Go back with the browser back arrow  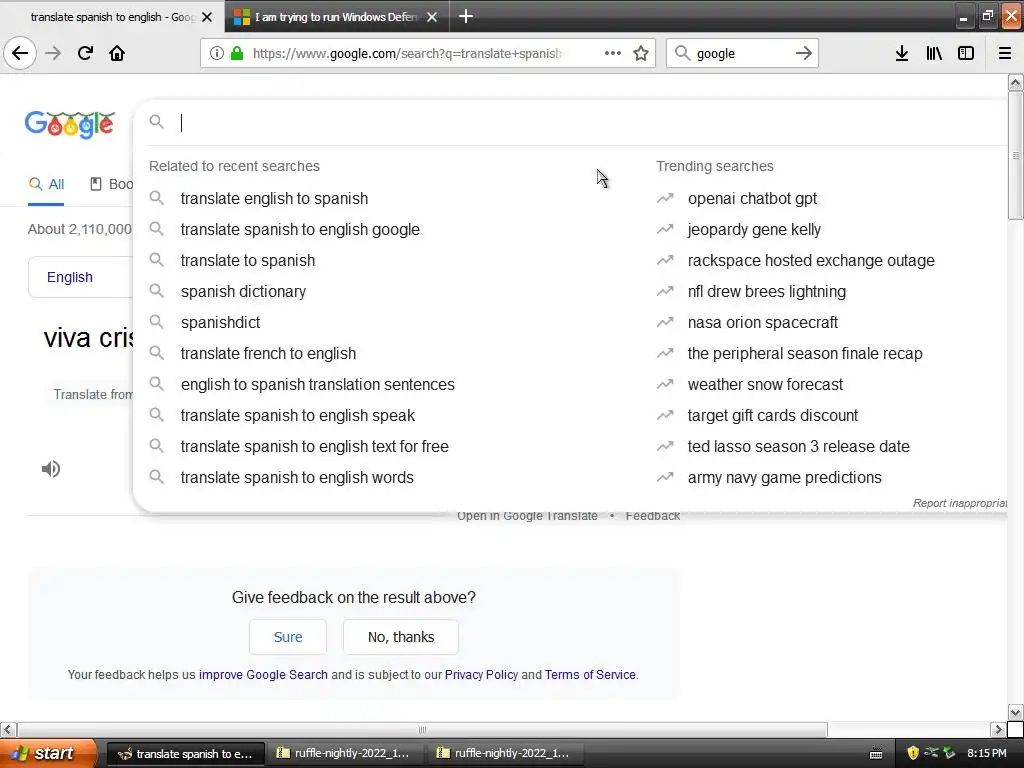(20, 54)
